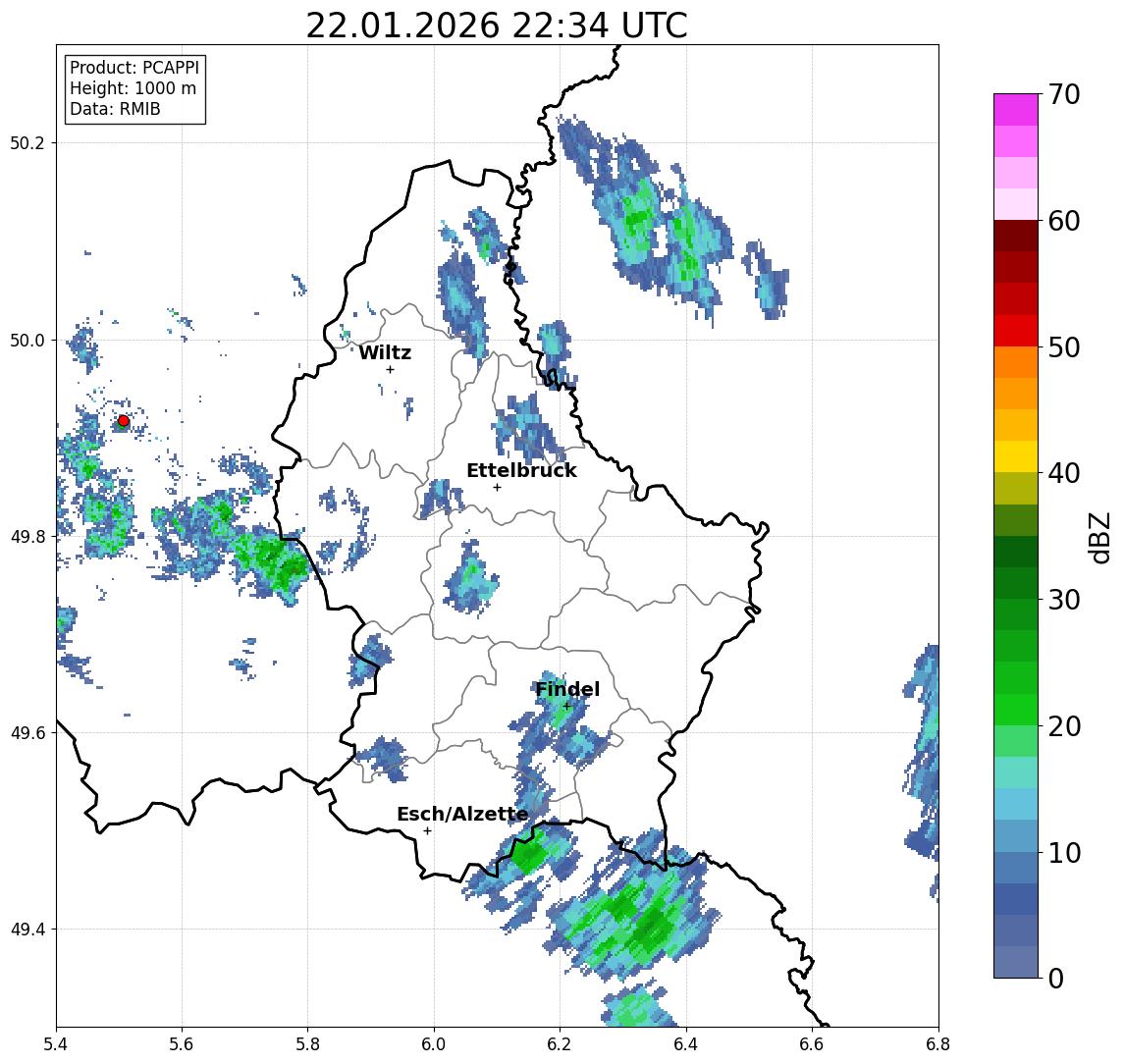Click the 5.4 longitude tick label

(x=57, y=1044)
